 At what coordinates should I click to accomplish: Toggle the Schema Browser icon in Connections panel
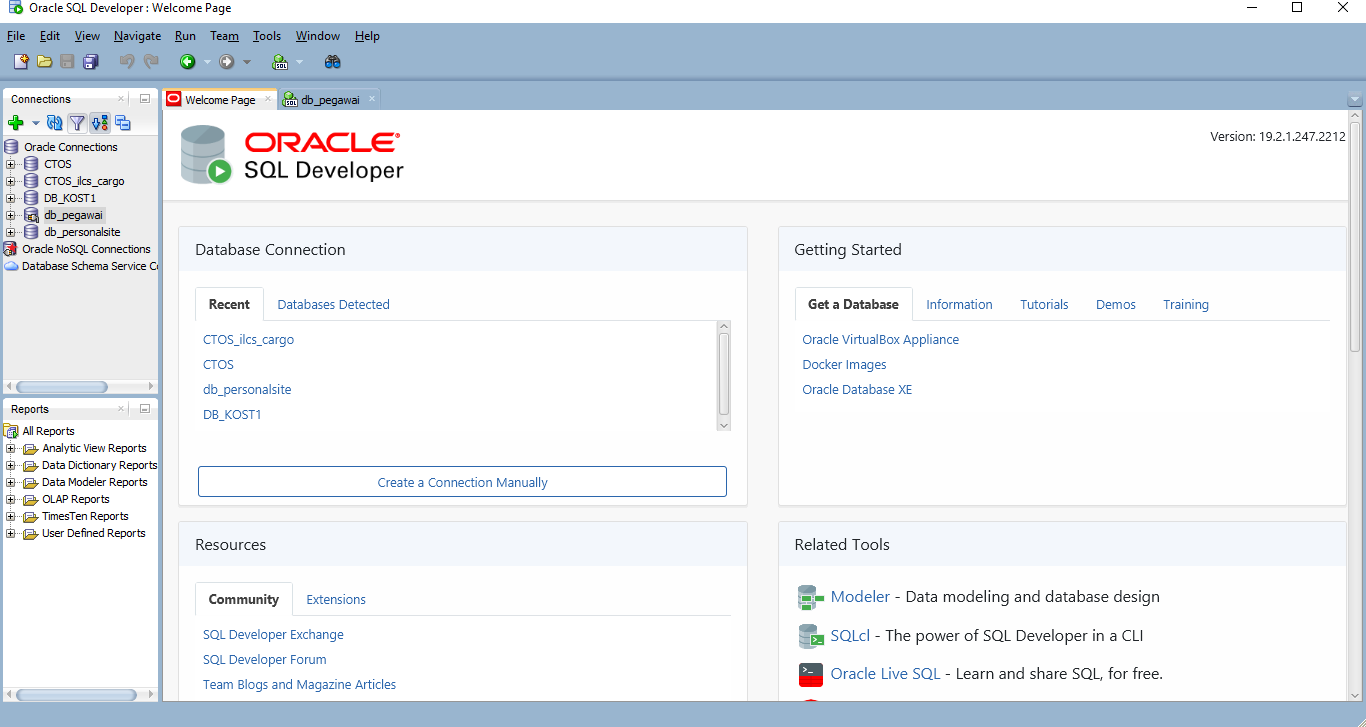[x=100, y=123]
